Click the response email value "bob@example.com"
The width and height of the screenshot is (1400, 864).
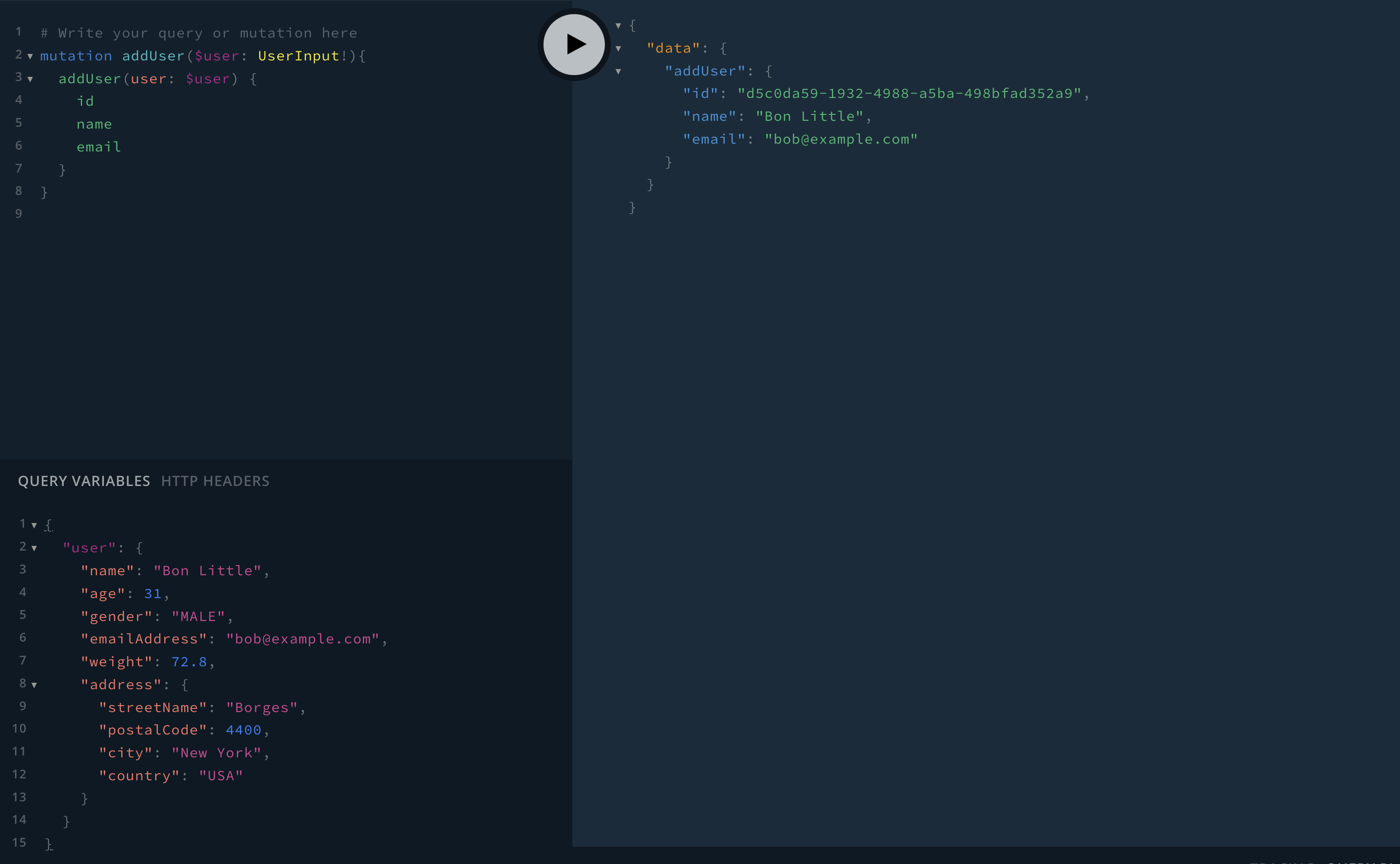click(x=841, y=139)
